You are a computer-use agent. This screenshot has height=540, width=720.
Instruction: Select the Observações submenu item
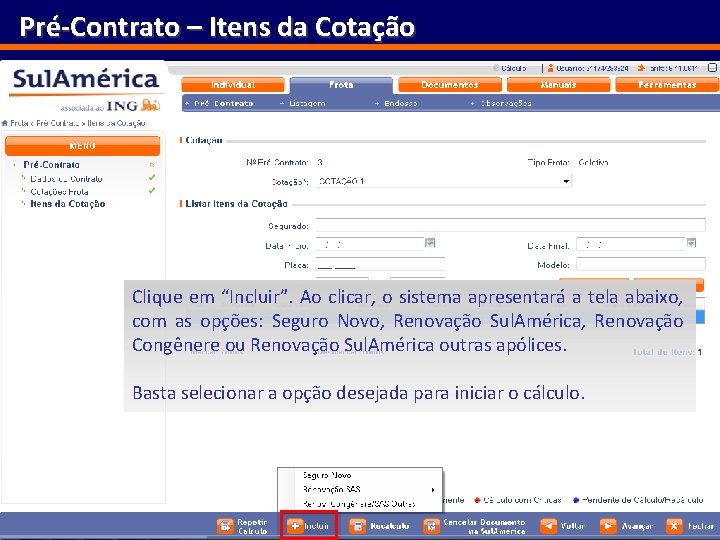pos(506,104)
